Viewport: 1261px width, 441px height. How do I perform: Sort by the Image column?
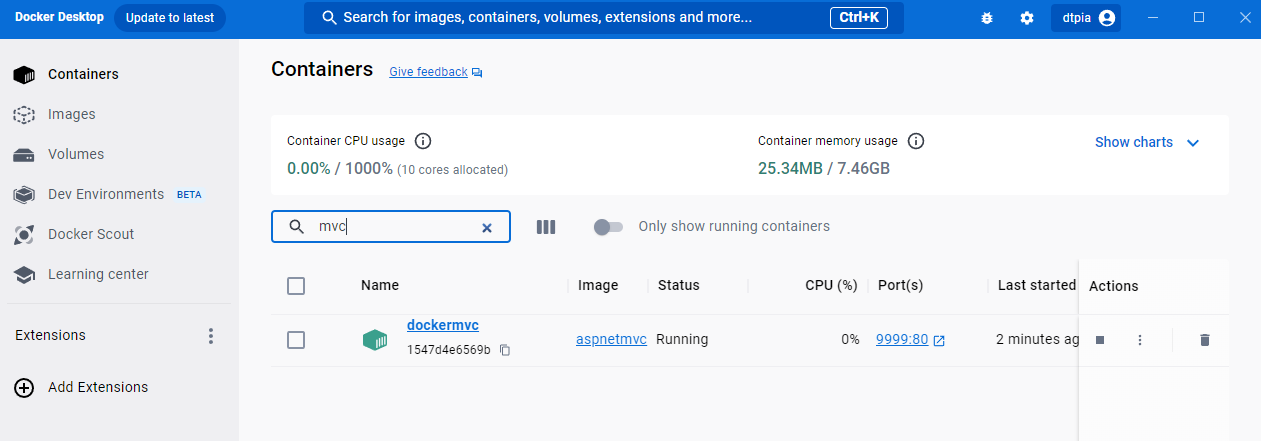(x=598, y=285)
